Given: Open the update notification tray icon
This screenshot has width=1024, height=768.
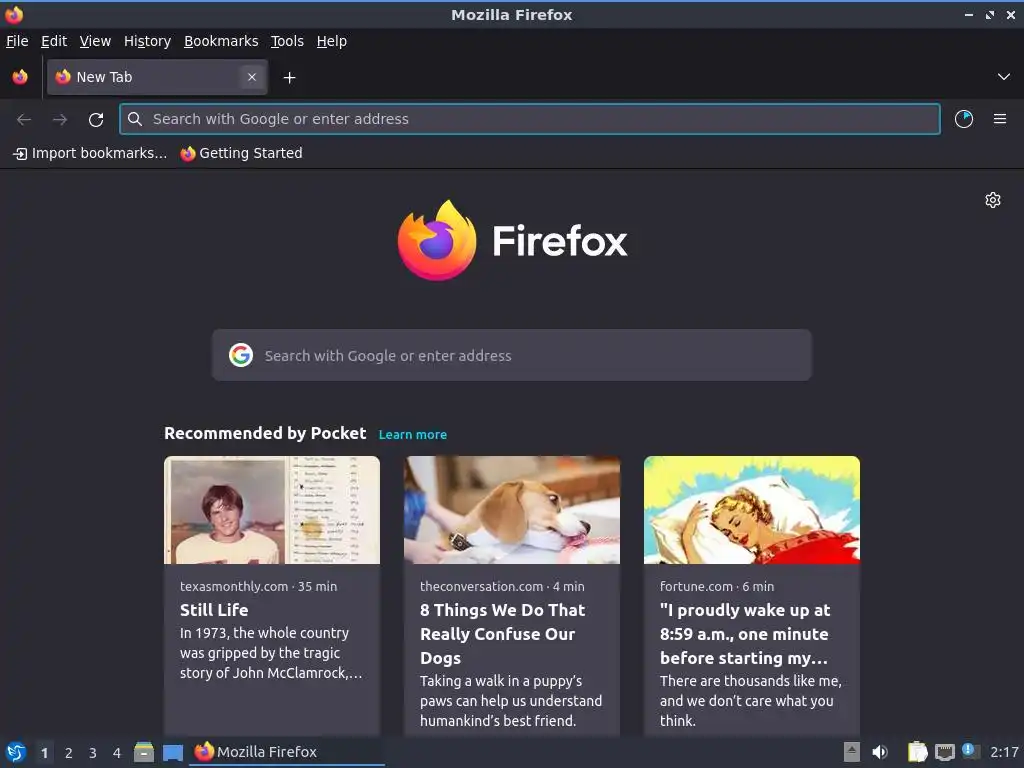Looking at the screenshot, I should (971, 751).
